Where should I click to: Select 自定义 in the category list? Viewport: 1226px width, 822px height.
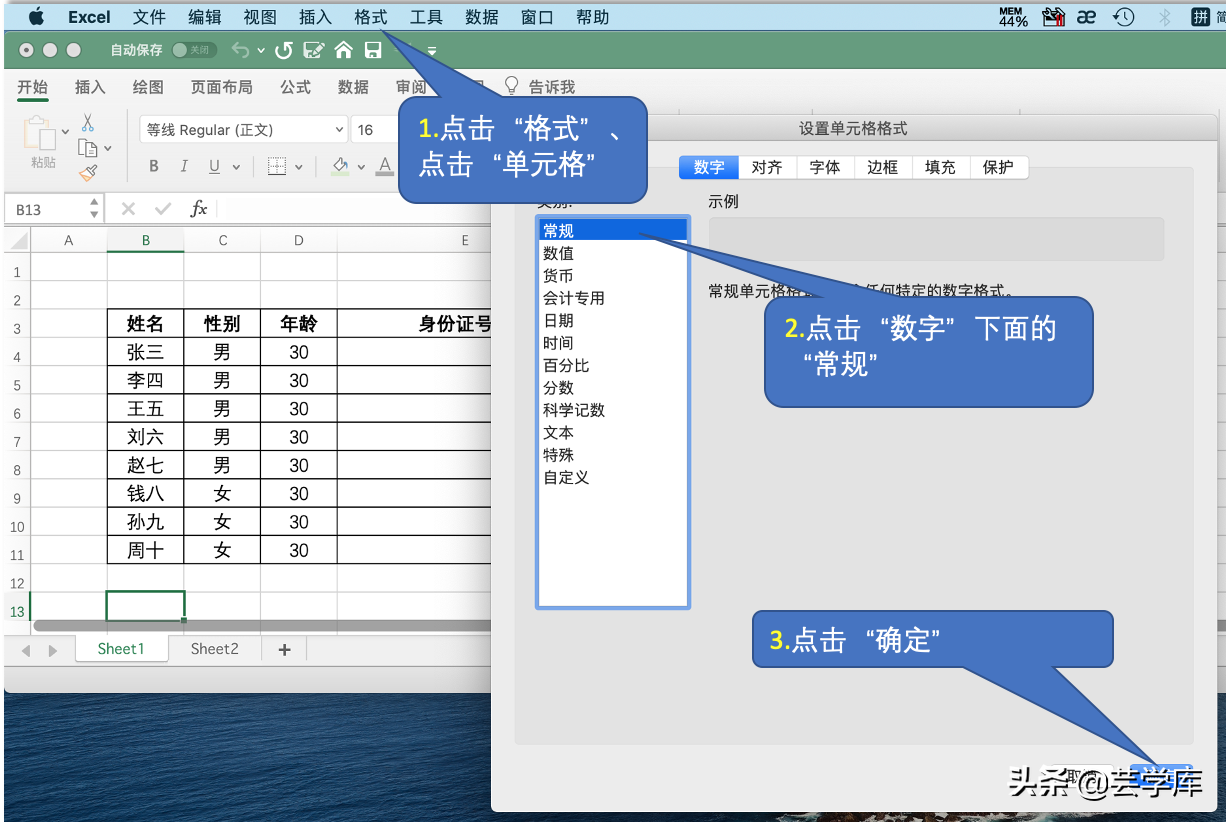613,478
